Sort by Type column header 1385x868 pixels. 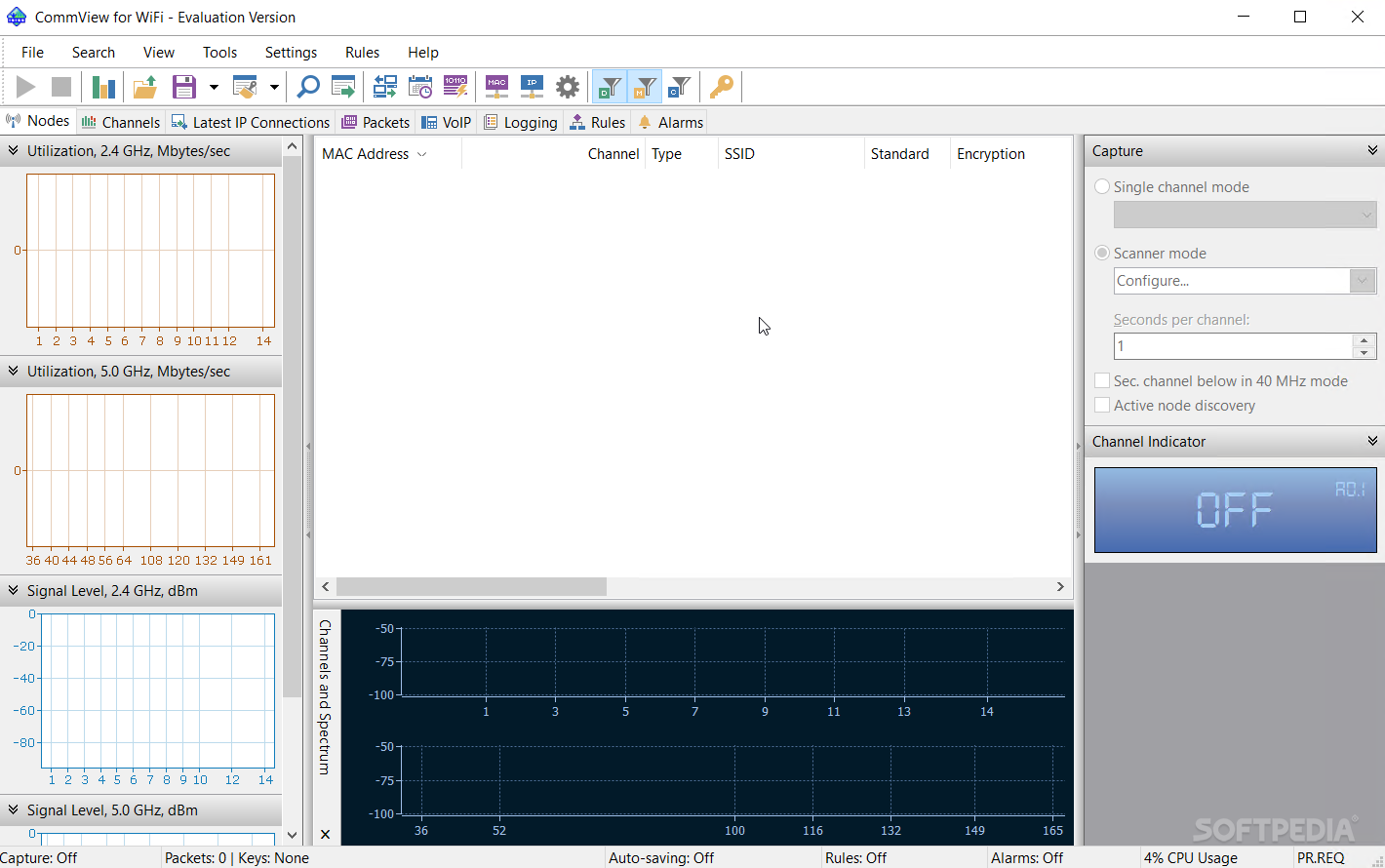click(x=682, y=154)
